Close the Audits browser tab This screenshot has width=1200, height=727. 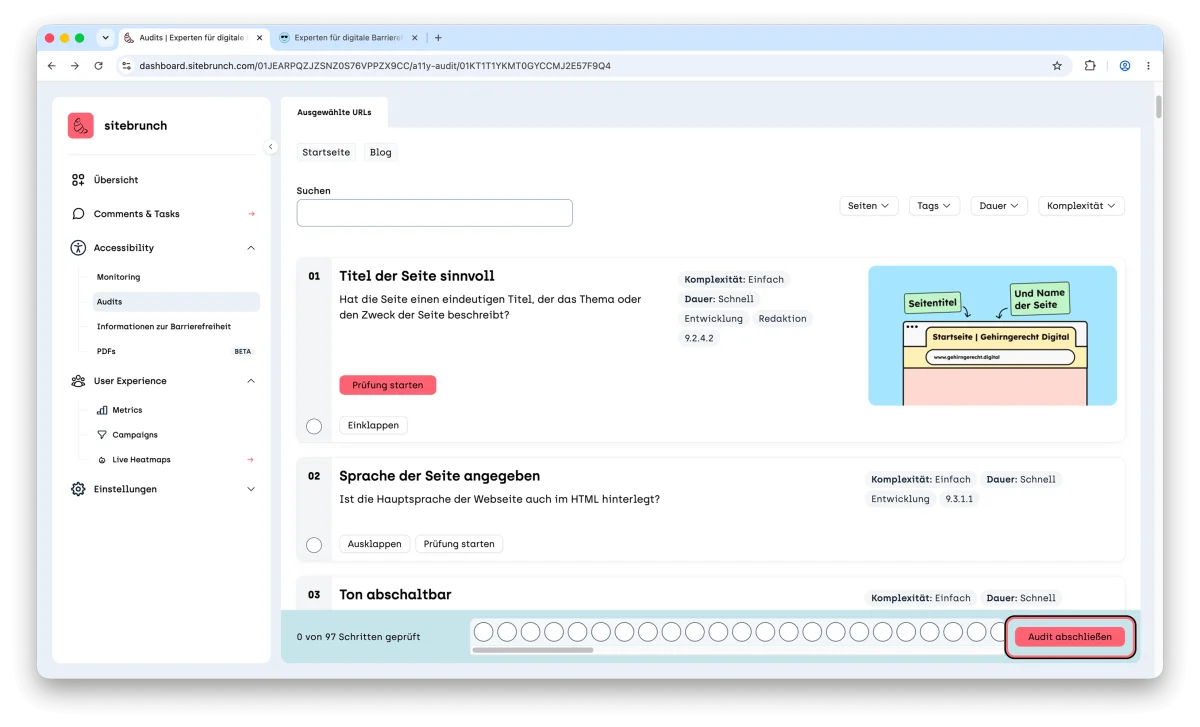pos(260,38)
